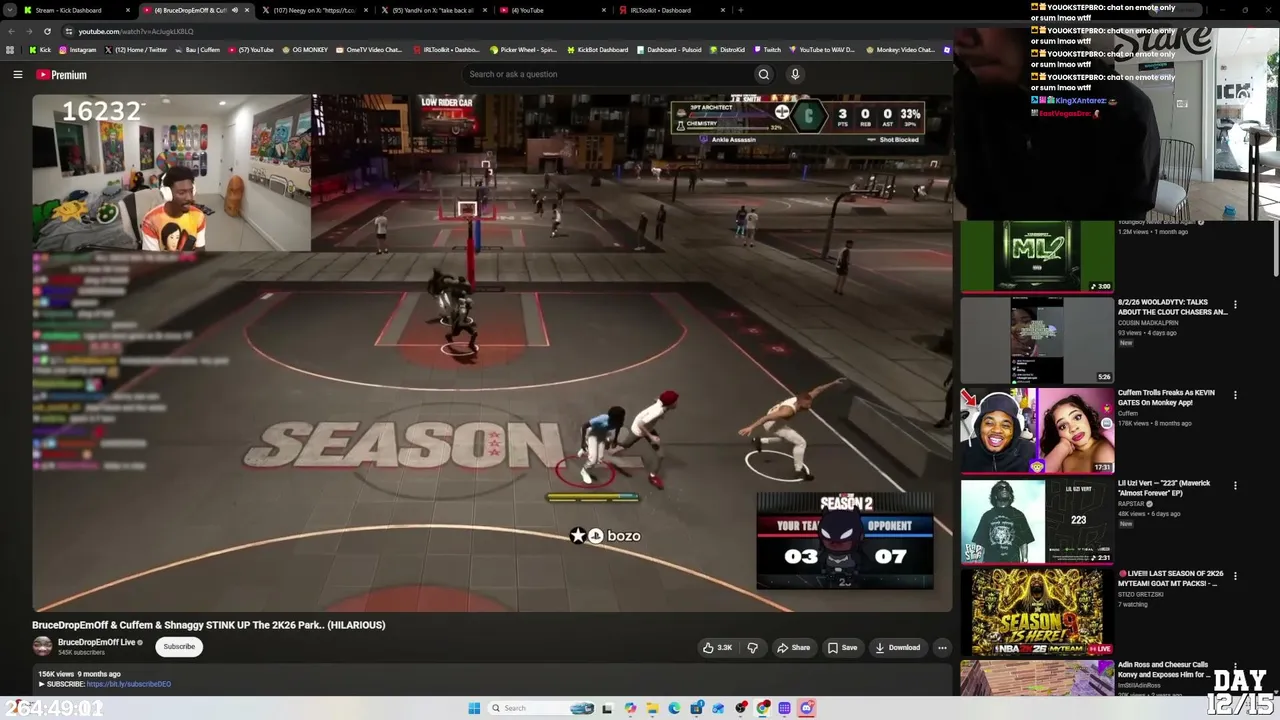Open the Edge icon on the taskbar
The height and width of the screenshot is (720, 1280).
pyautogui.click(x=674, y=708)
